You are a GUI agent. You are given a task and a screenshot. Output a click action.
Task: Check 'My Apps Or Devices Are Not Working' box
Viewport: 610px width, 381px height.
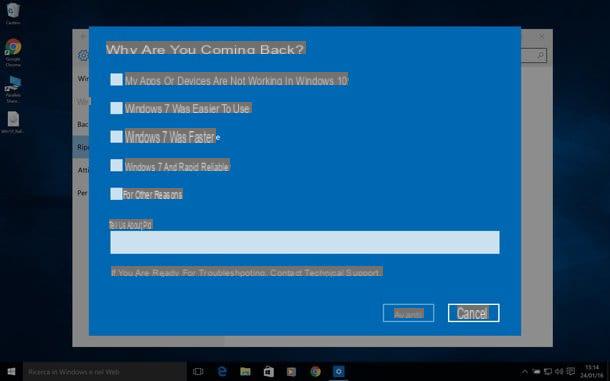[116, 80]
